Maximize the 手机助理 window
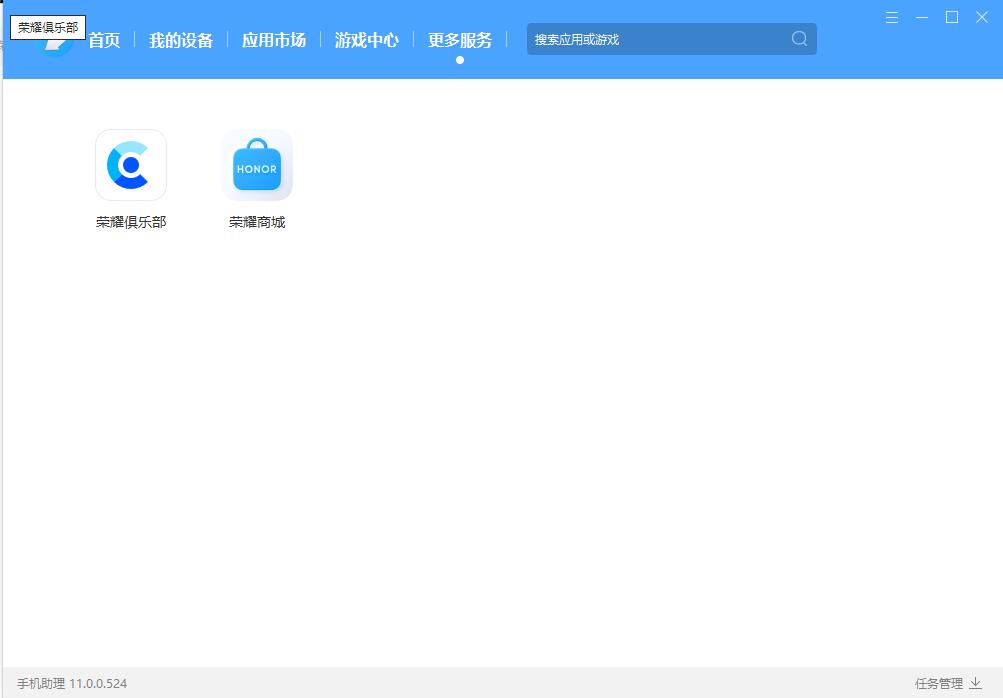 (952, 18)
